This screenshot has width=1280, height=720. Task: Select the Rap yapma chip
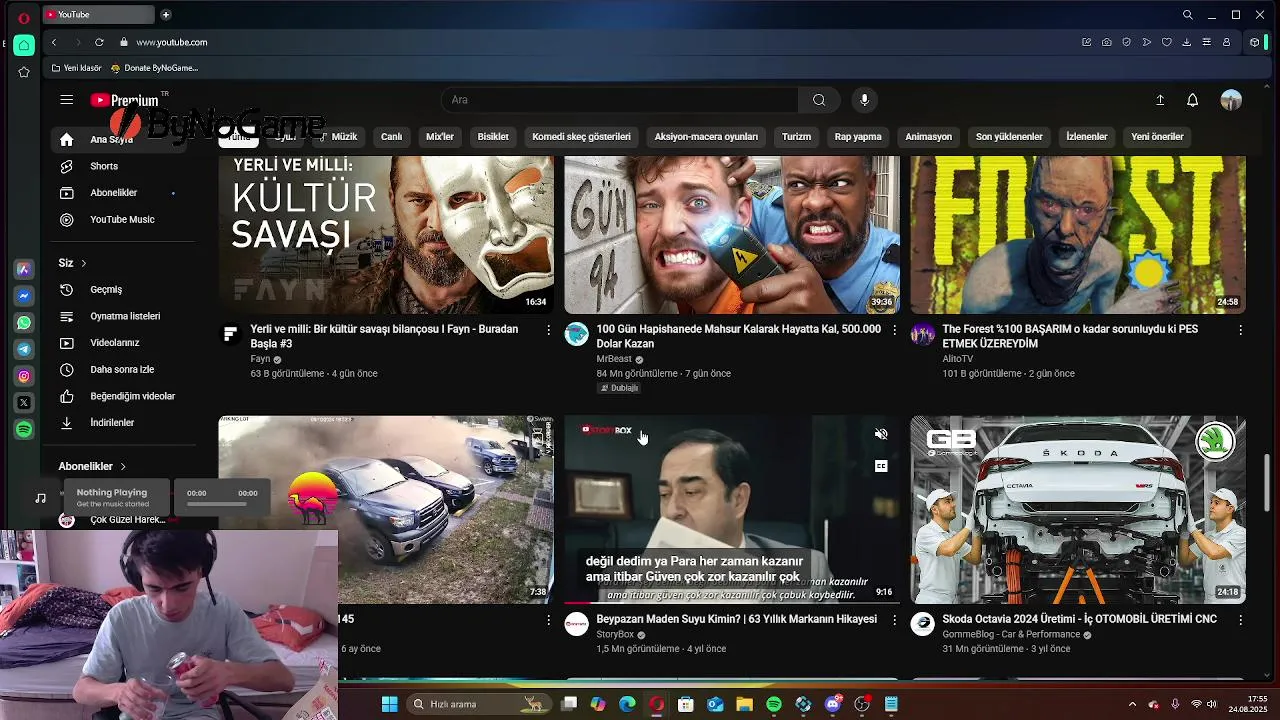pyautogui.click(x=858, y=137)
